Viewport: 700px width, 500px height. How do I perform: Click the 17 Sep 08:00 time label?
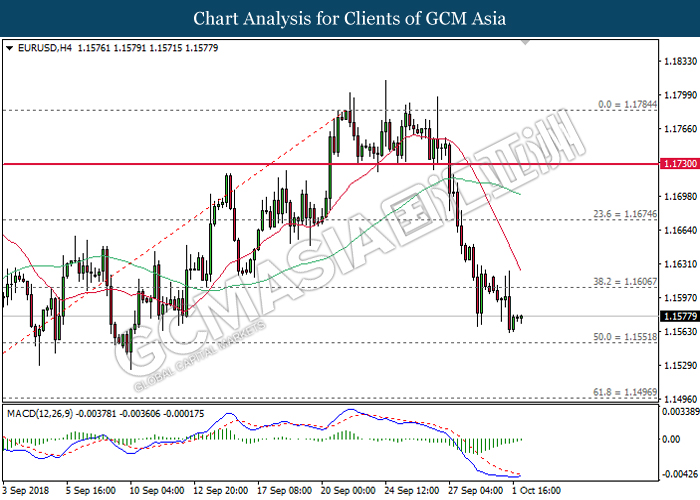(285, 491)
